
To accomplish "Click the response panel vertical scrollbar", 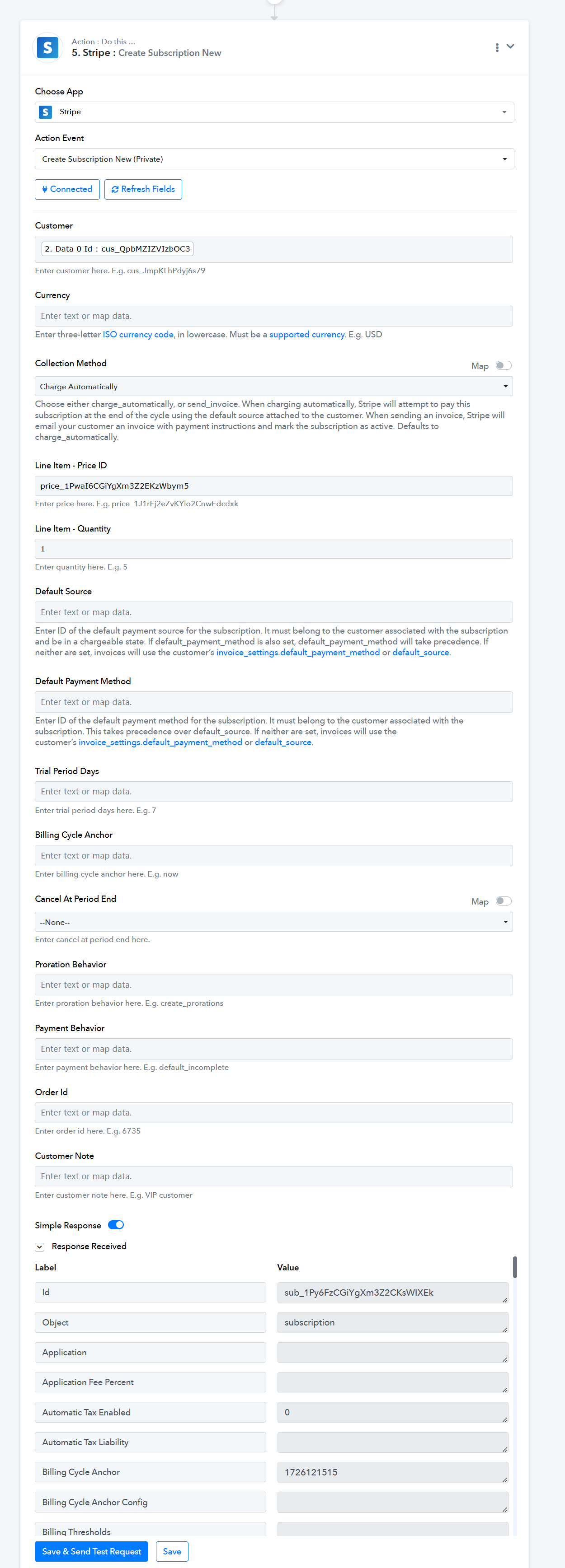I will pyautogui.click(x=515, y=1267).
